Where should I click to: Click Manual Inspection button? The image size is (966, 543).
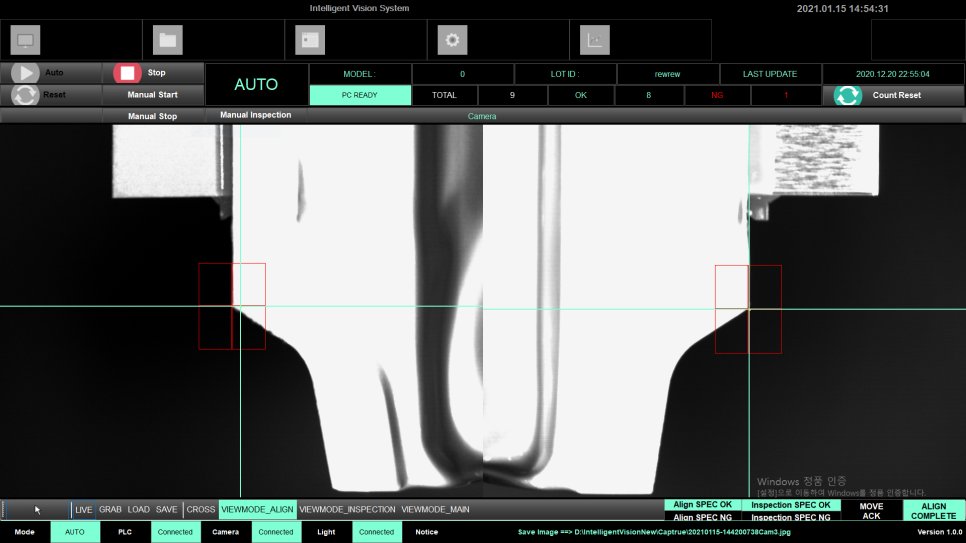(256, 115)
